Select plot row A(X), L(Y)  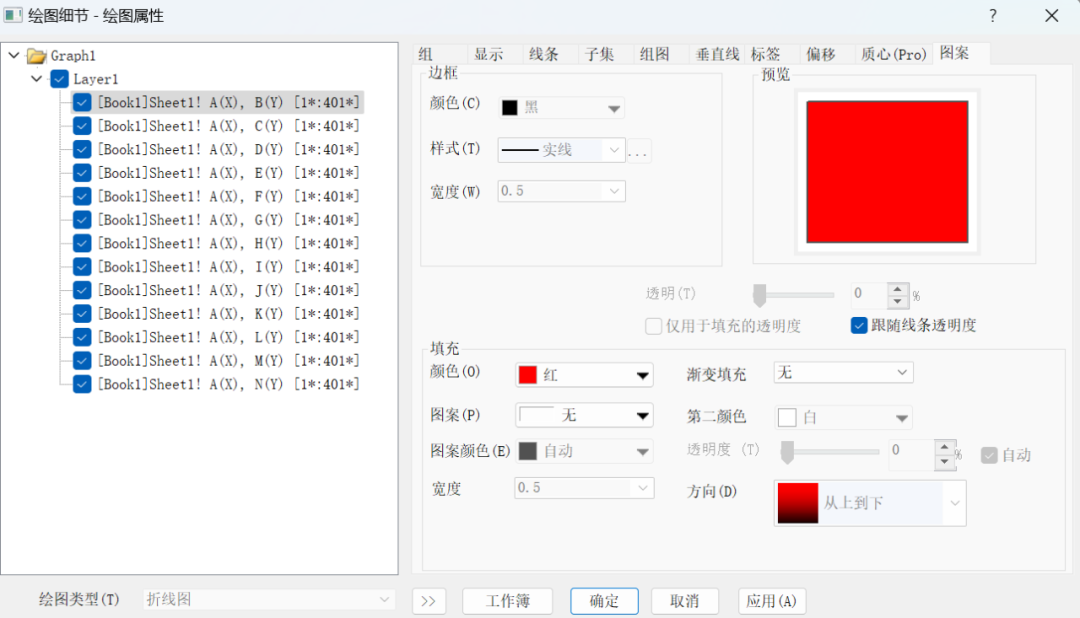coord(228,337)
